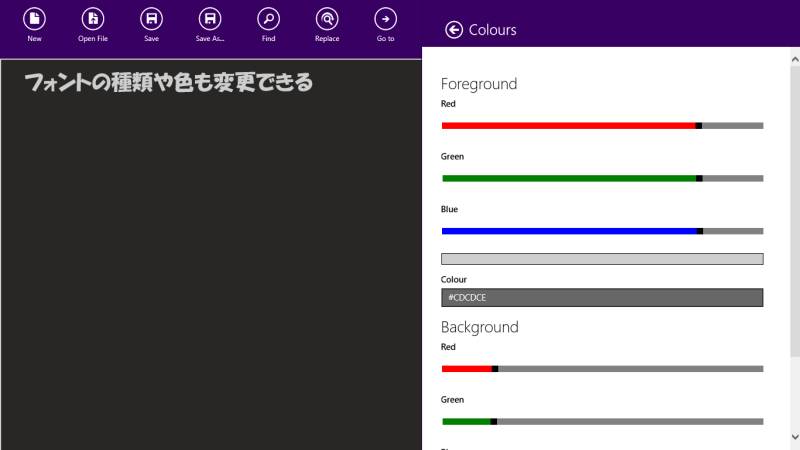Open a file with Open File icon
Image resolution: width=800 pixels, height=450 pixels.
click(93, 19)
